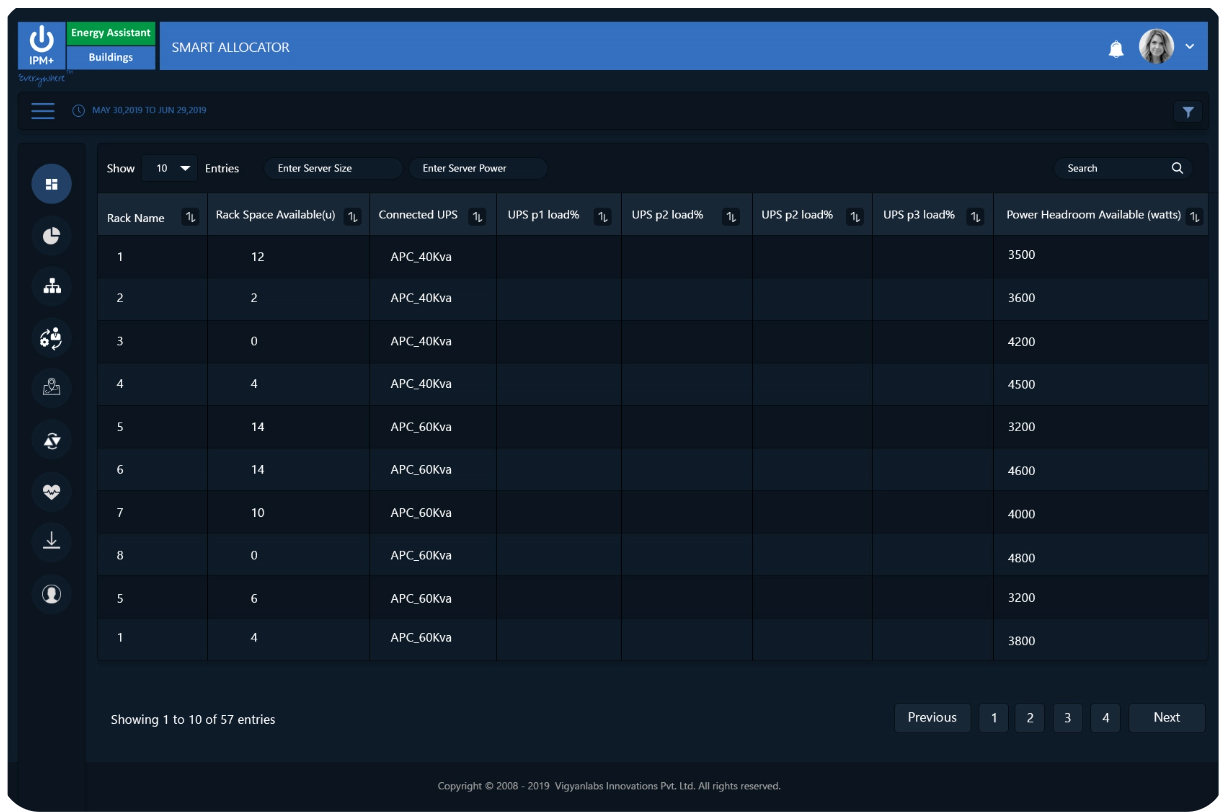
Task: Open the hierarchy org-chart sidebar icon
Action: click(52, 286)
